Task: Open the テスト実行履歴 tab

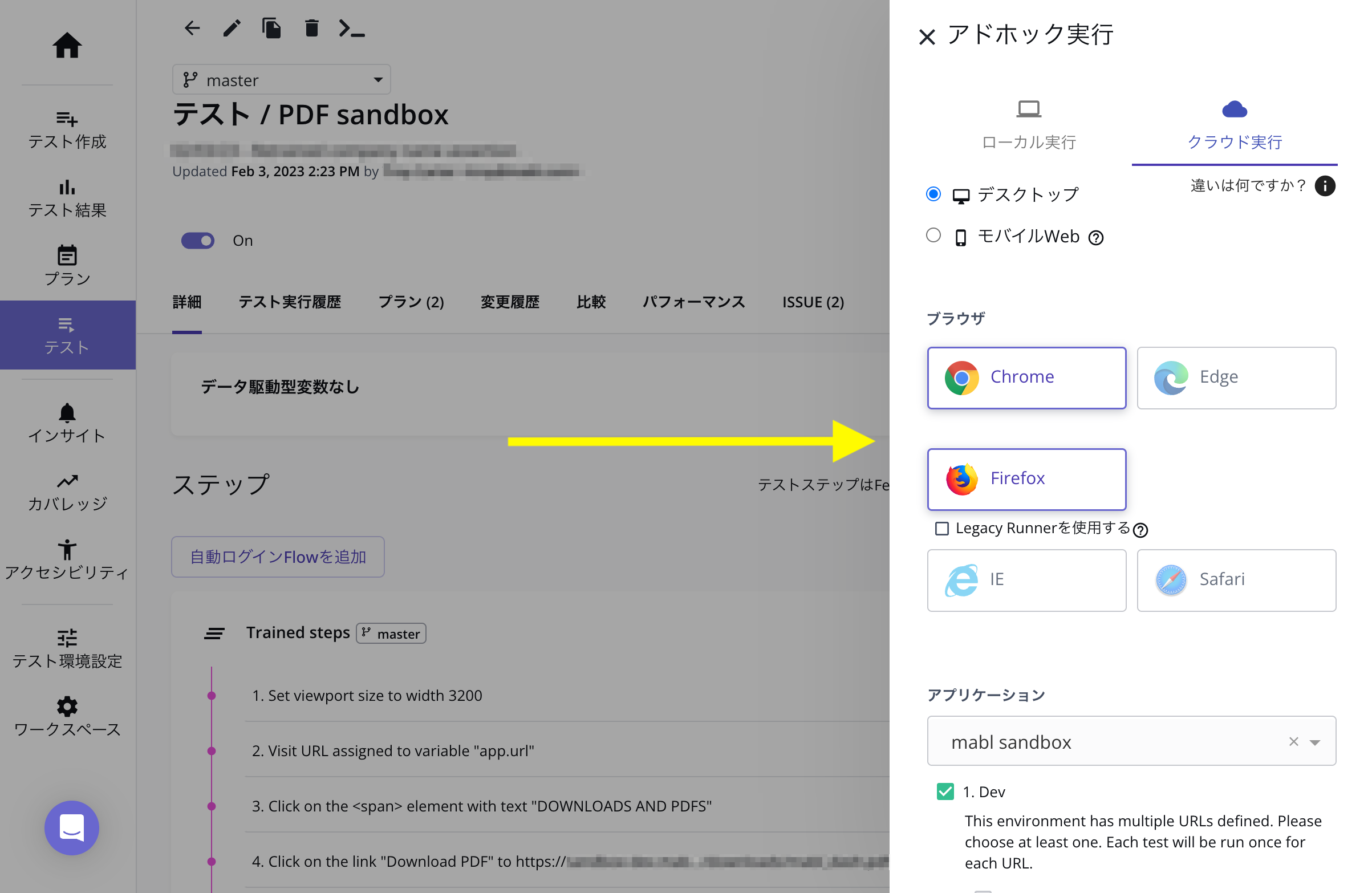Action: click(x=289, y=302)
